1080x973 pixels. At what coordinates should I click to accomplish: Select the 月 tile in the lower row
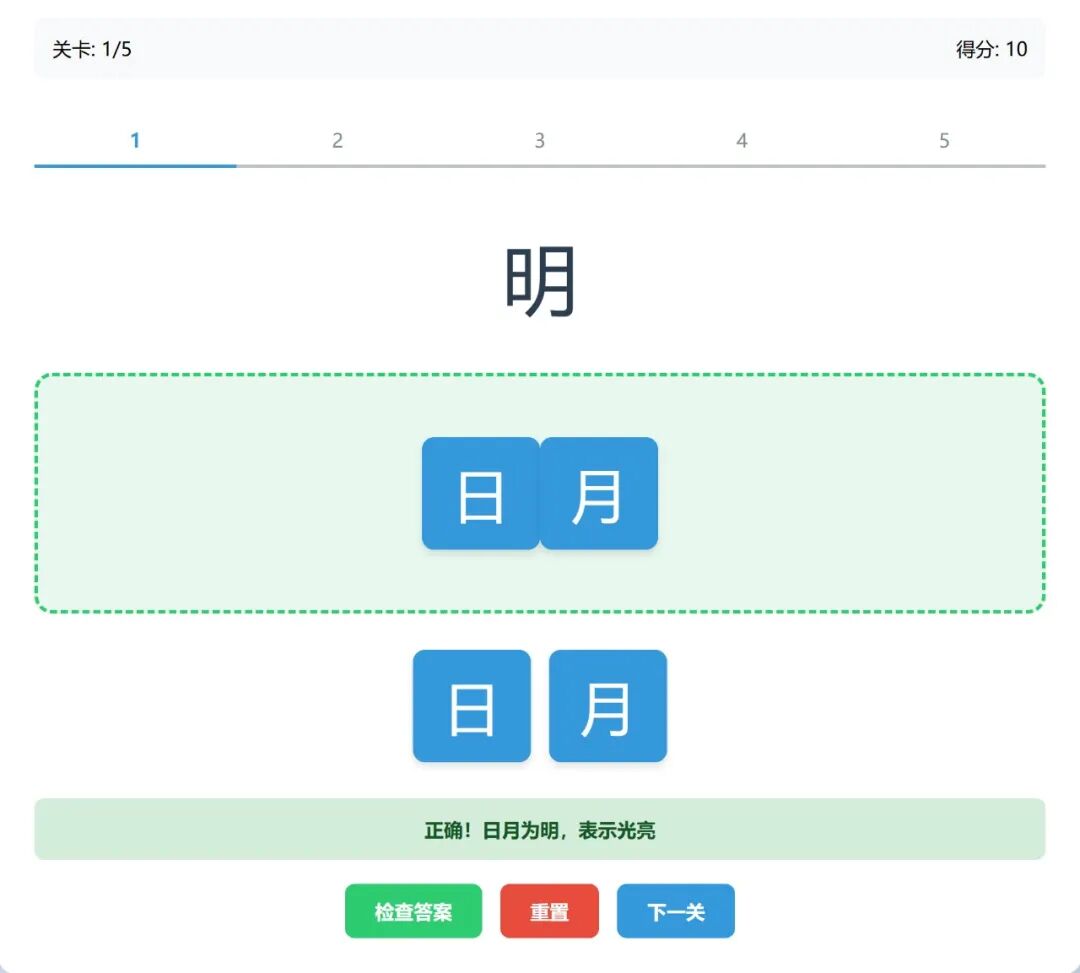[607, 706]
